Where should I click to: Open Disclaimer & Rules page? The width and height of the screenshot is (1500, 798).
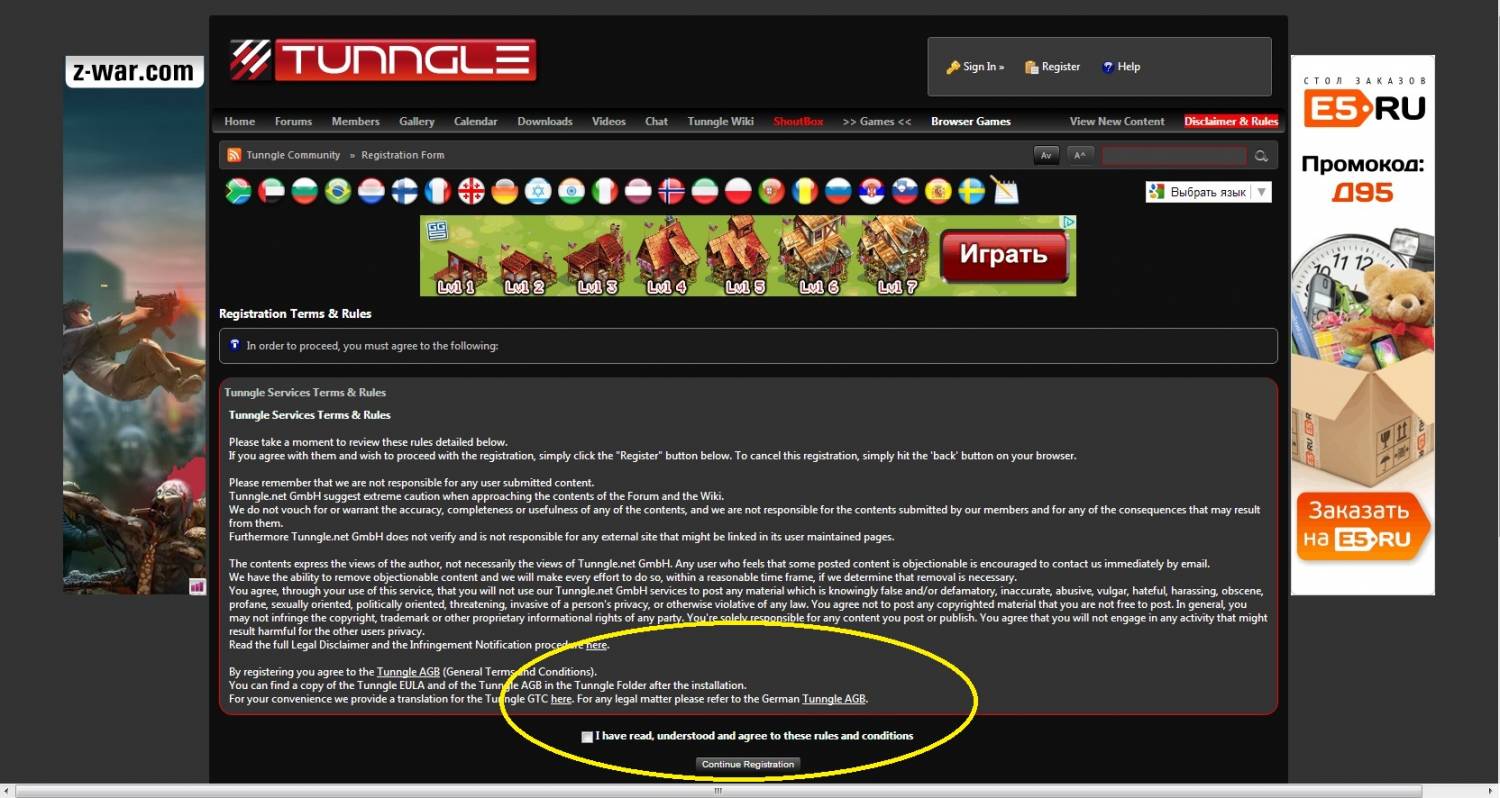(x=1231, y=122)
